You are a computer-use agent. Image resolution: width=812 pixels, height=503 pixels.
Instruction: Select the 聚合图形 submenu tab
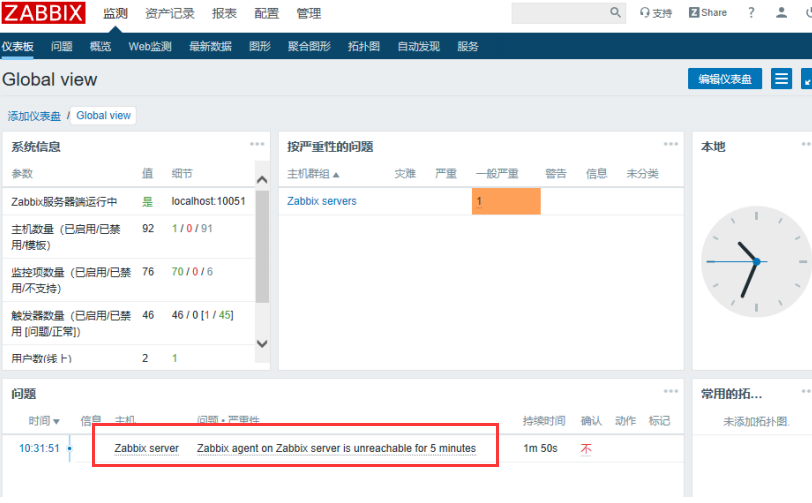[x=309, y=46]
